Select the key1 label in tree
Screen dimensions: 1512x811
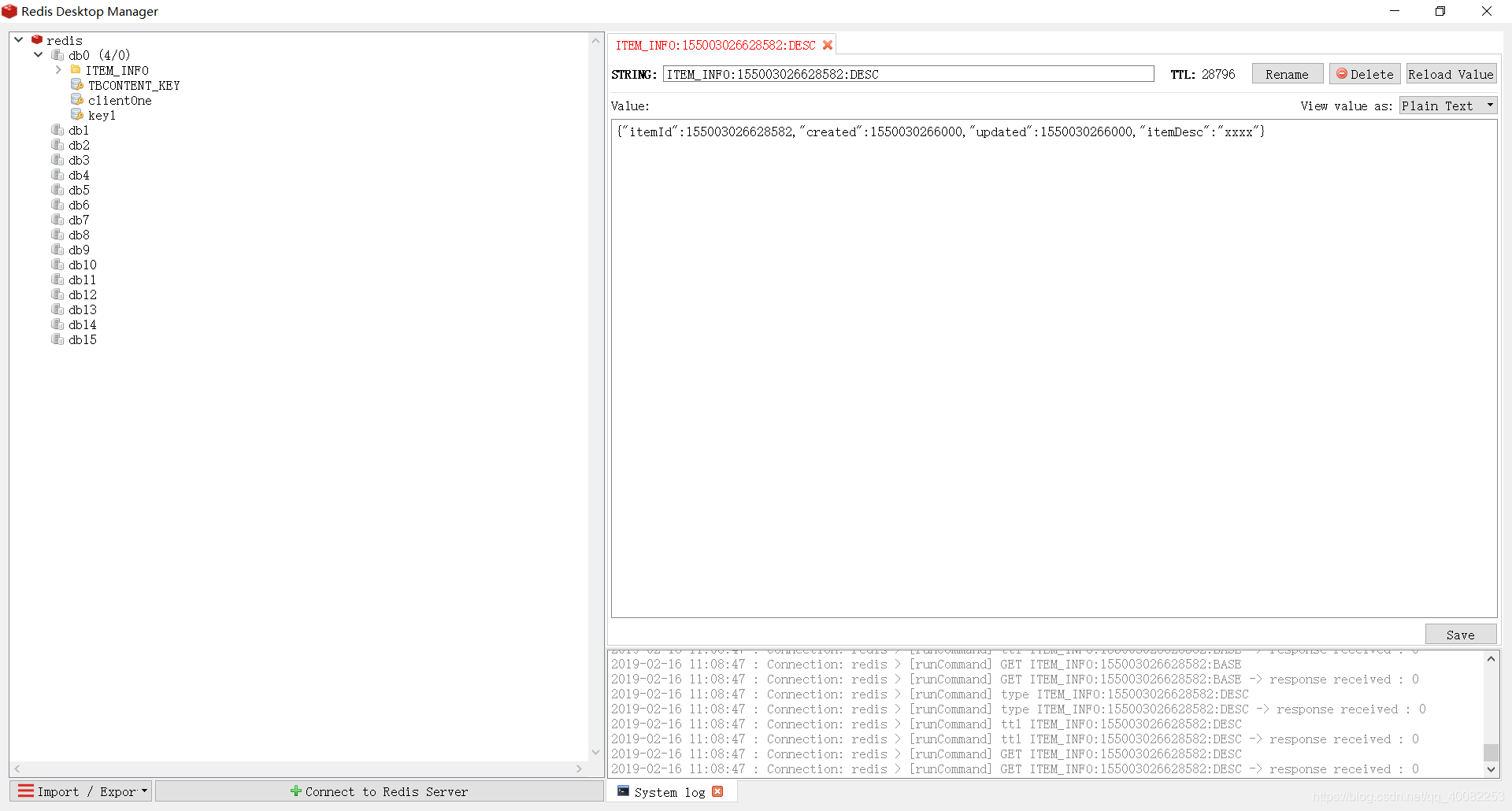[x=102, y=115]
